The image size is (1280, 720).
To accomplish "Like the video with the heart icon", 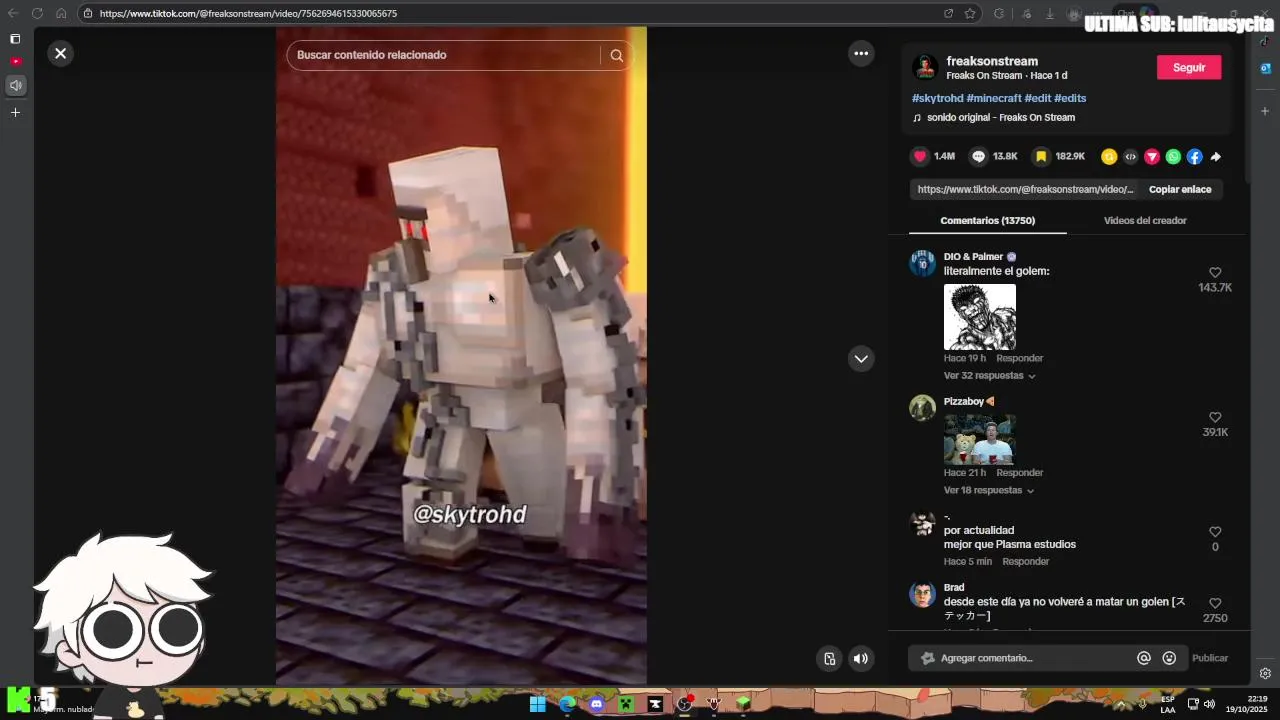I will [x=920, y=156].
